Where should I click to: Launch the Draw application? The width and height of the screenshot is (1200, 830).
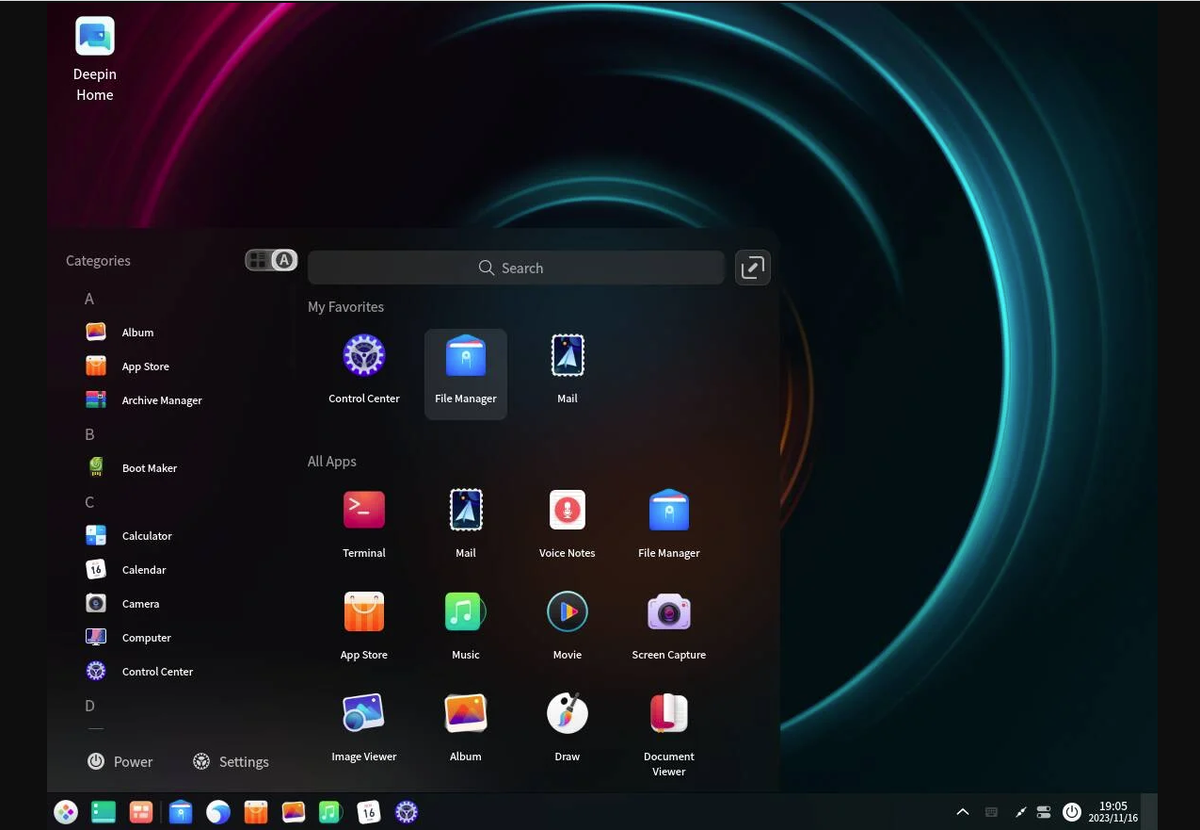[567, 713]
